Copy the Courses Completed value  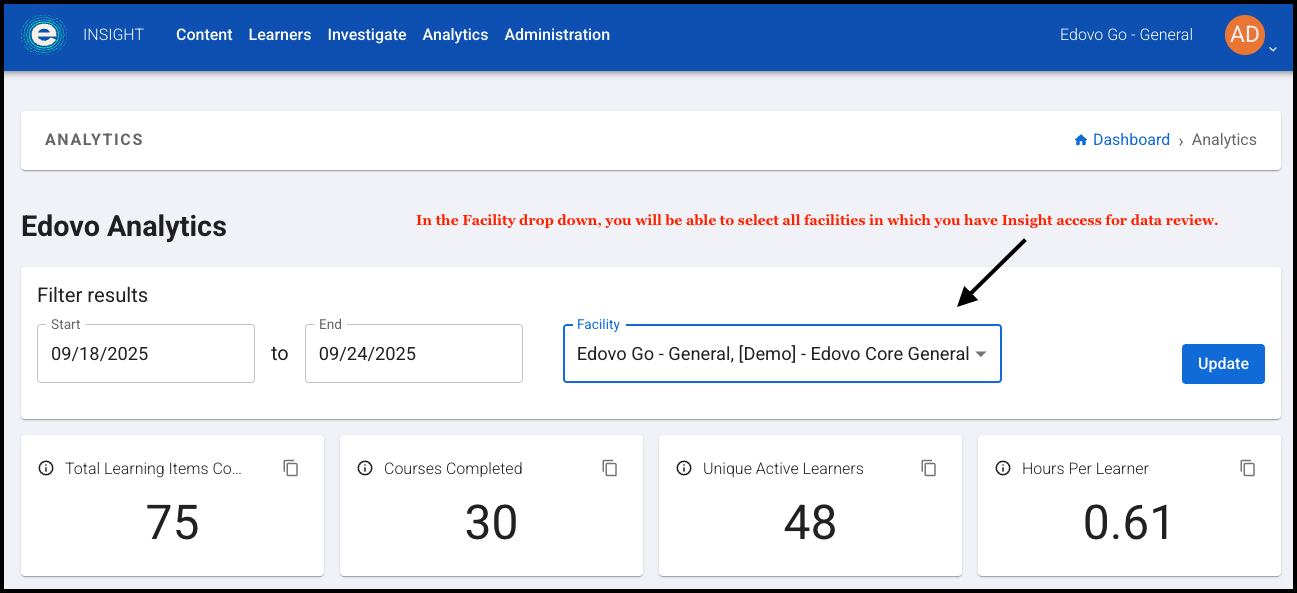pyautogui.click(x=610, y=468)
